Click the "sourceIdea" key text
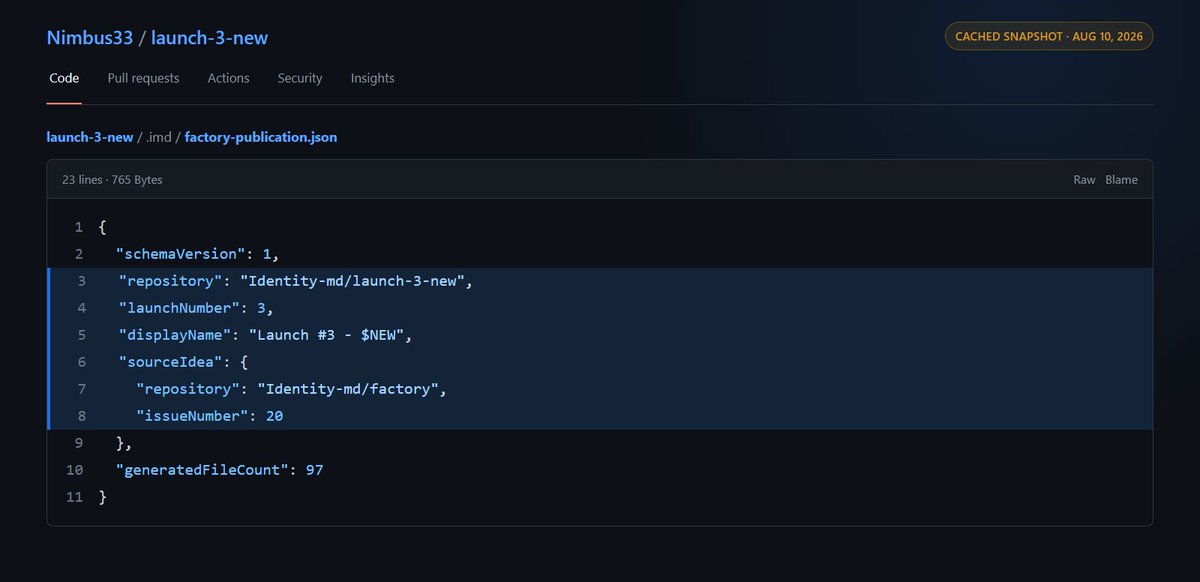 (x=172, y=362)
